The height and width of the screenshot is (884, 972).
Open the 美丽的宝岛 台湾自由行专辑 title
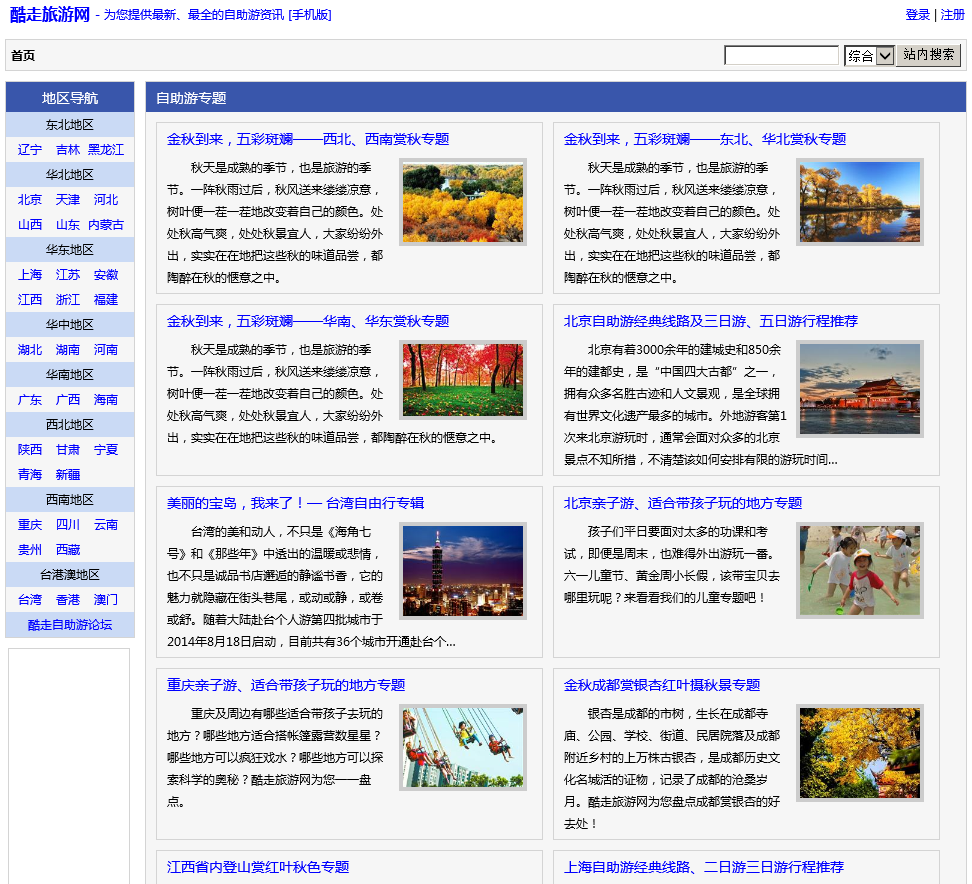[x=295, y=503]
